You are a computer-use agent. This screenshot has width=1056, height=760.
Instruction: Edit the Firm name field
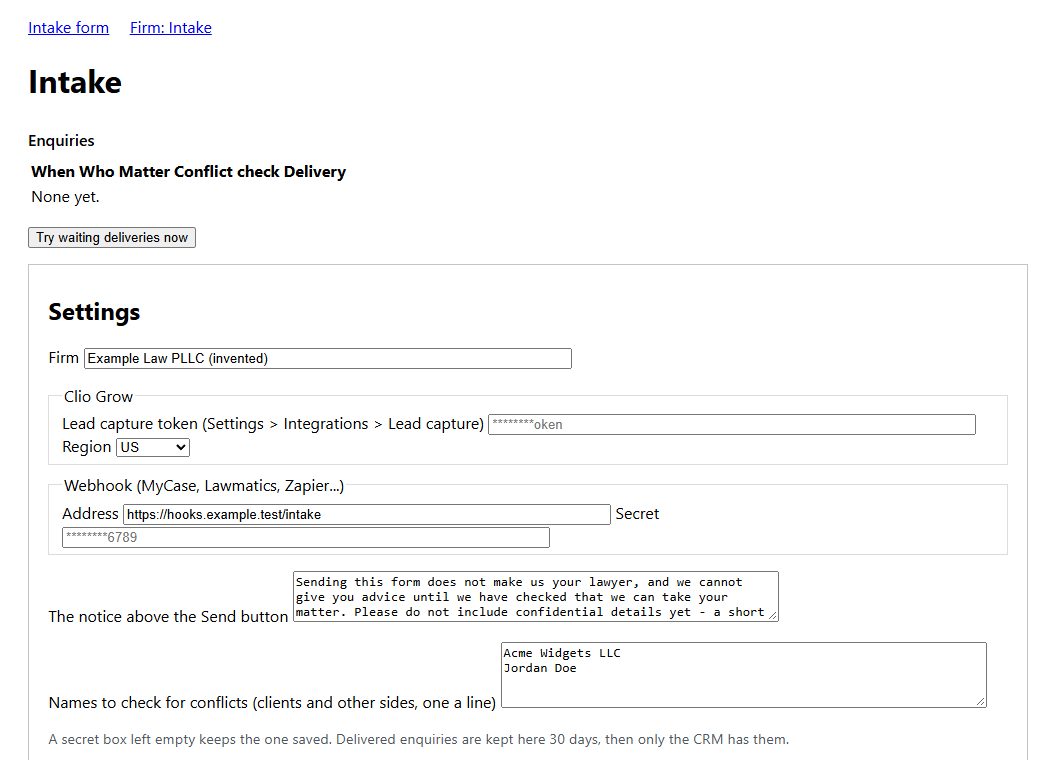point(327,358)
